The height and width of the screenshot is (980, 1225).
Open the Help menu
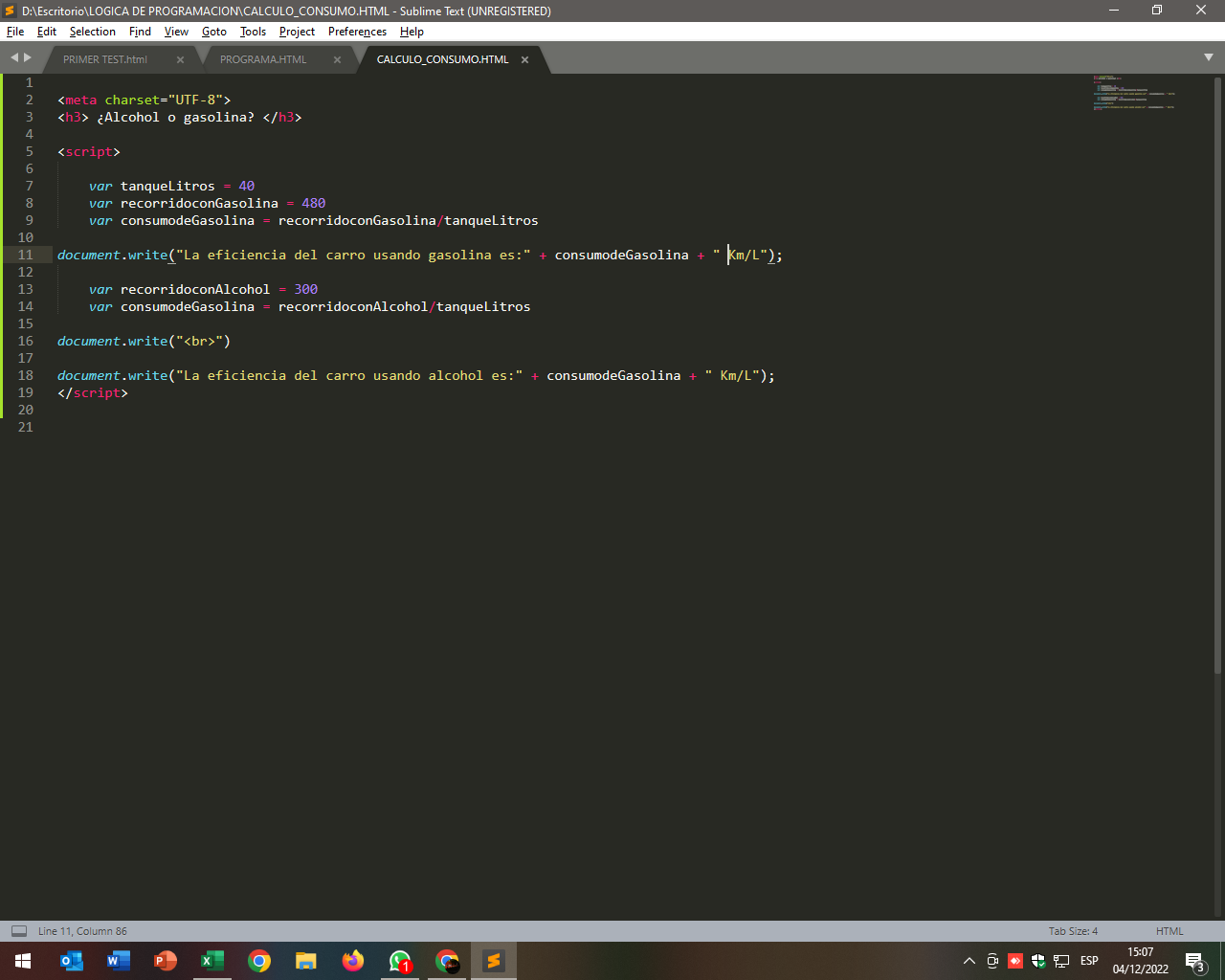[412, 32]
